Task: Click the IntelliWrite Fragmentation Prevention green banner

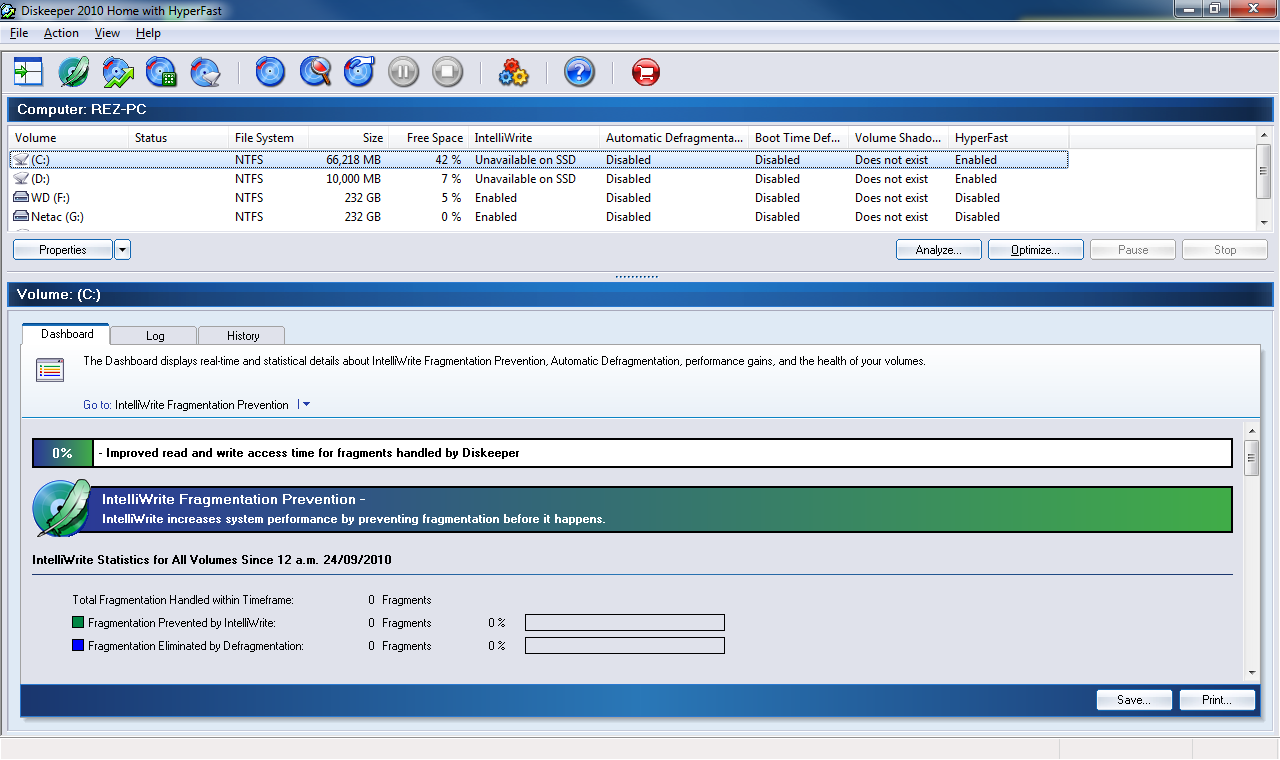Action: (x=663, y=509)
